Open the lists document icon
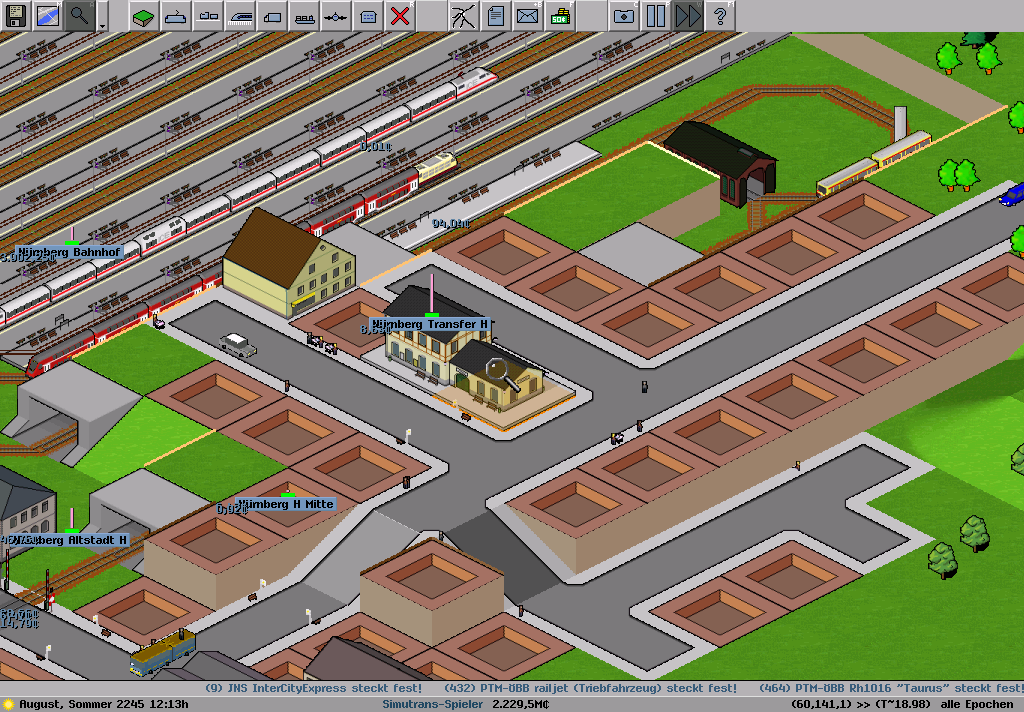Viewport: 1024px width, 712px height. point(495,15)
